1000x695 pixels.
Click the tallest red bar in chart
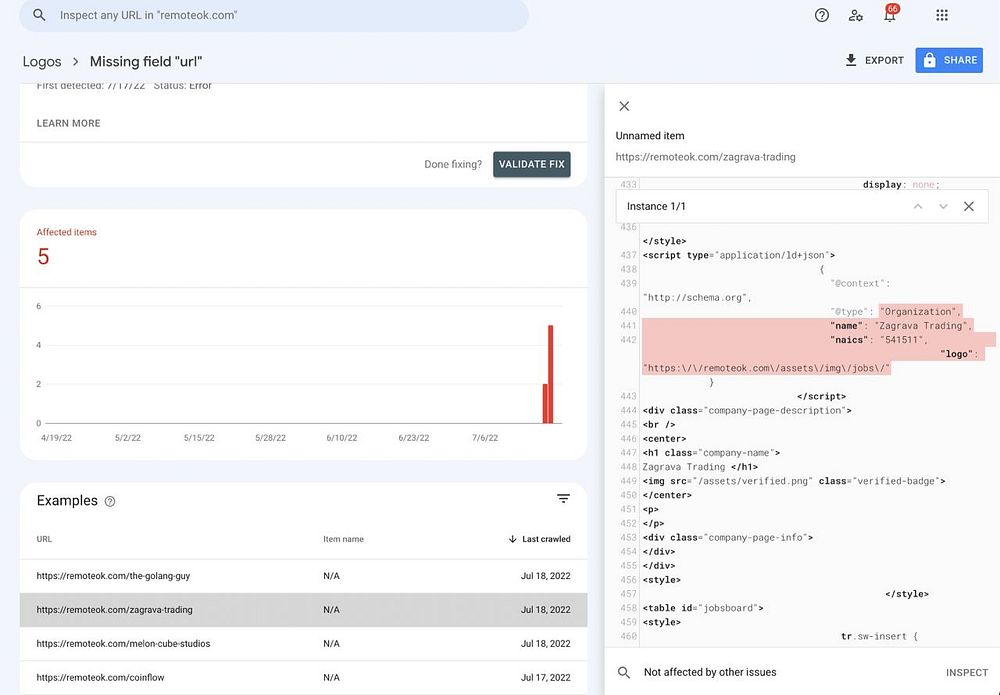point(550,374)
